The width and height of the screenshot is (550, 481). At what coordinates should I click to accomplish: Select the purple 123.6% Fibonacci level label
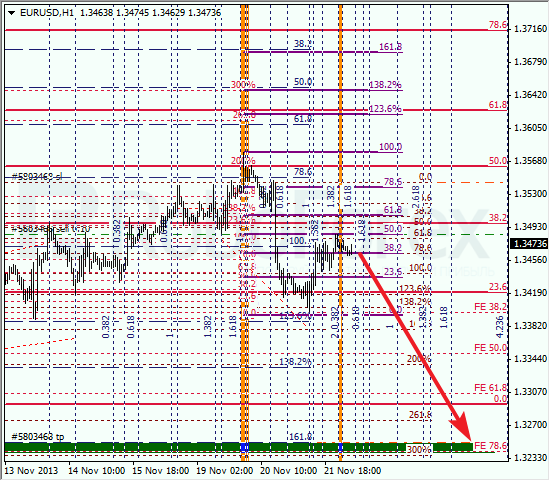coord(385,109)
